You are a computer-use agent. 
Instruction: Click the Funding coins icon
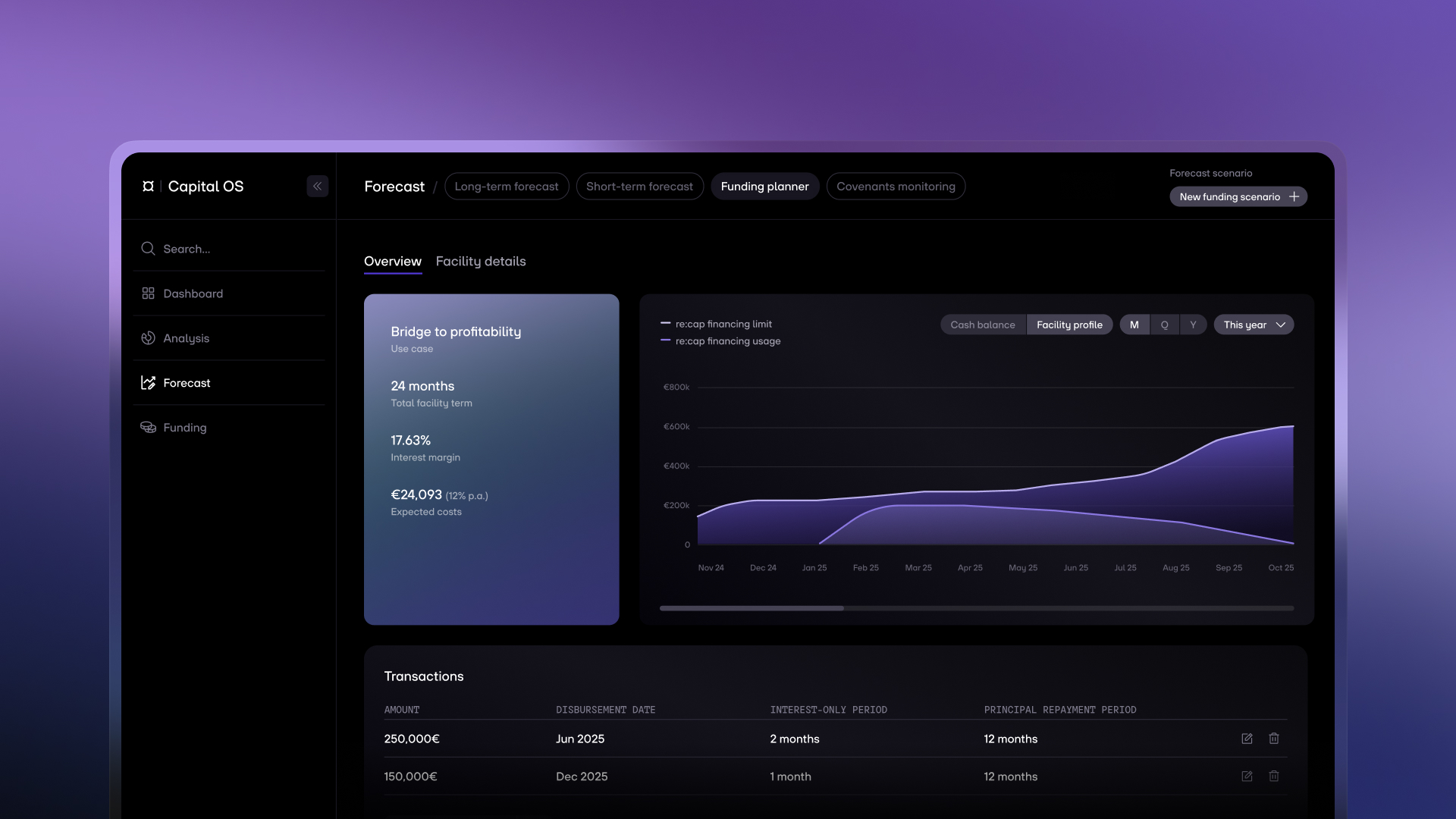coord(148,428)
